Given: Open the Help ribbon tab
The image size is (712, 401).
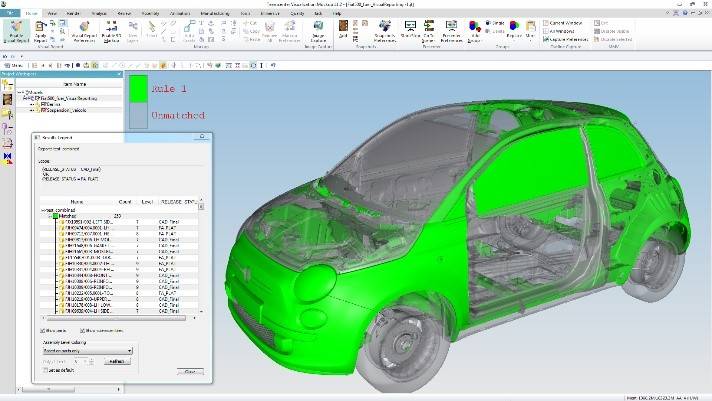Looking at the screenshot, I should [x=336, y=13].
